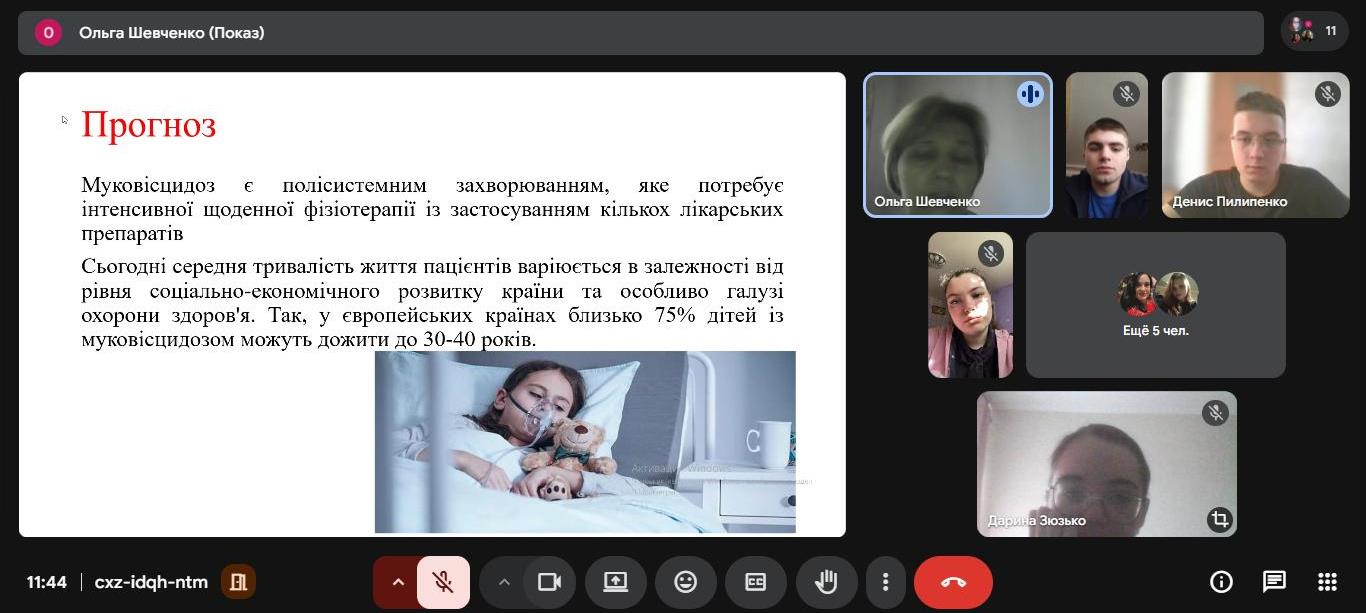Raise your hand
The height and width of the screenshot is (613, 1366).
[826, 581]
